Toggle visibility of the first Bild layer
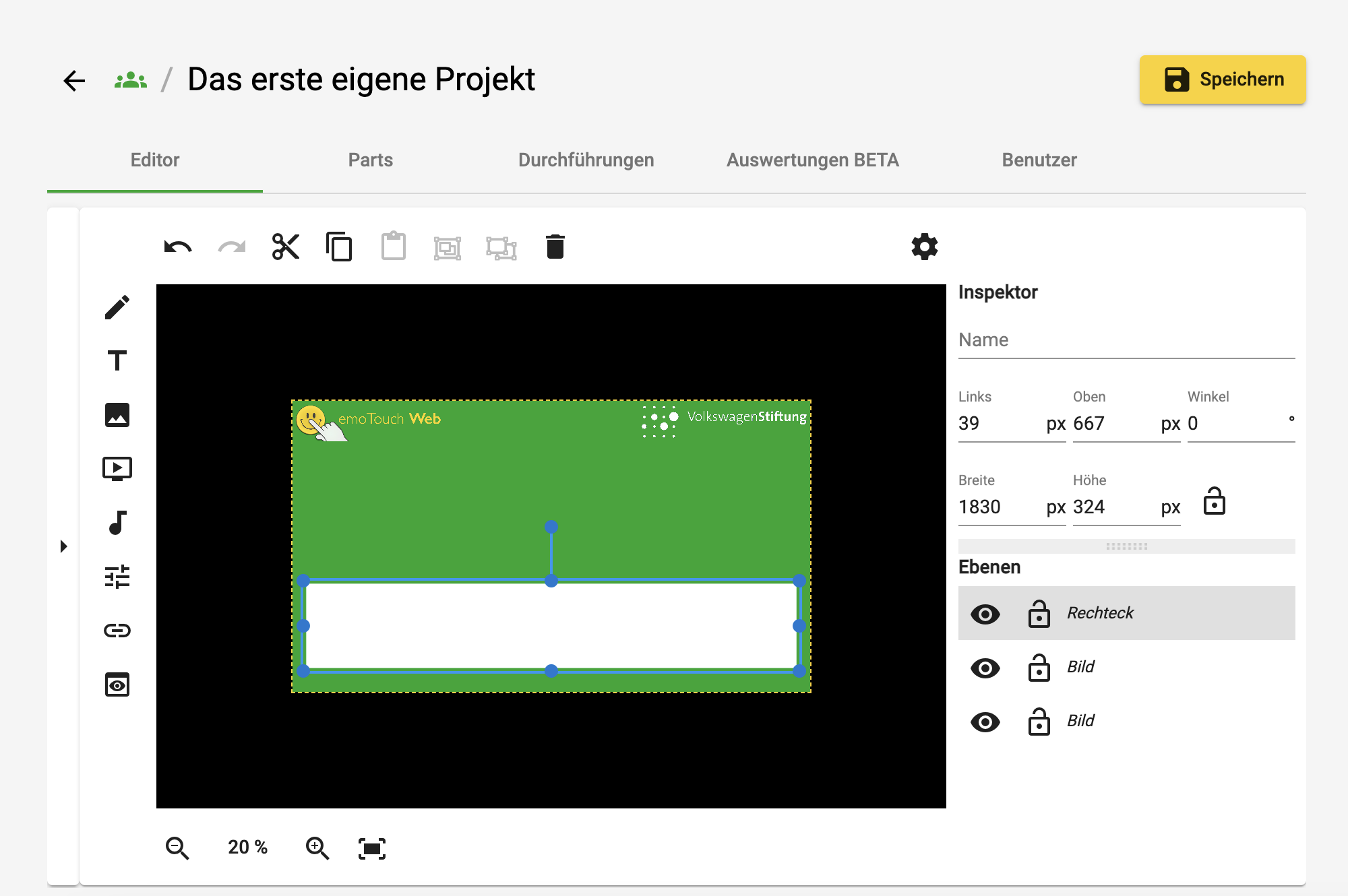This screenshot has height=896, width=1348. (x=985, y=668)
